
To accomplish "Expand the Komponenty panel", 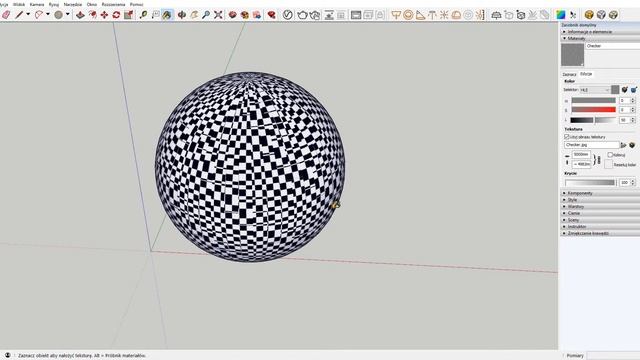I will click(x=600, y=193).
